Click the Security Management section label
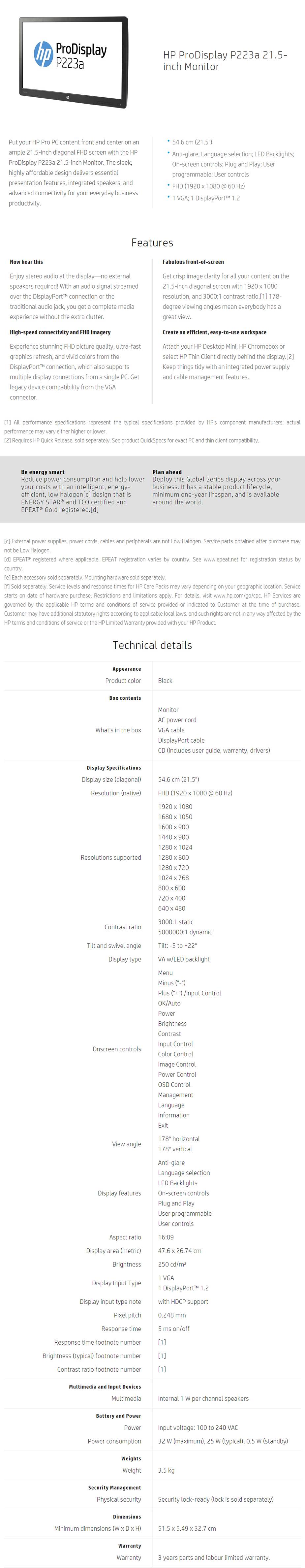The height and width of the screenshot is (1568, 305). click(x=114, y=1488)
